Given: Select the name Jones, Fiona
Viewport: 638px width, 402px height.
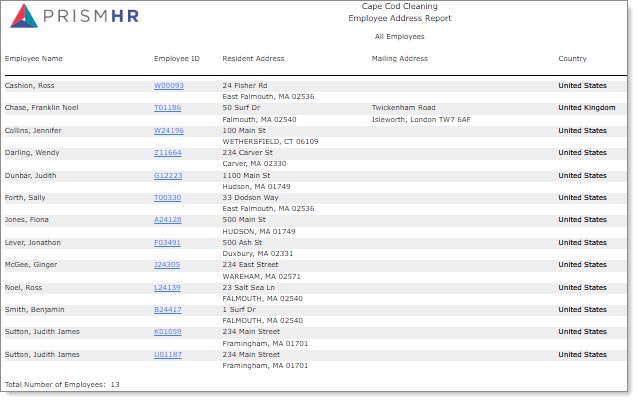Looking at the screenshot, I should pyautogui.click(x=26, y=220).
